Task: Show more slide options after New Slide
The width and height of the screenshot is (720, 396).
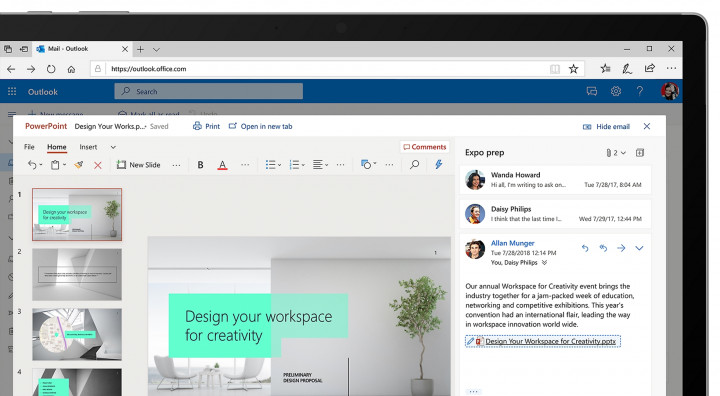Action: 176,164
